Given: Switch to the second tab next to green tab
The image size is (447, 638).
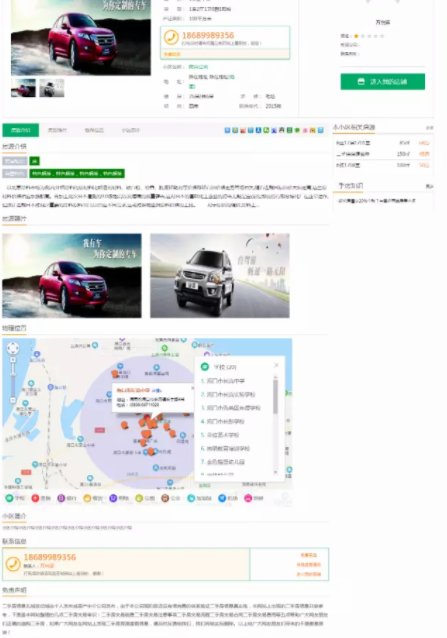Looking at the screenshot, I should [x=57, y=130].
